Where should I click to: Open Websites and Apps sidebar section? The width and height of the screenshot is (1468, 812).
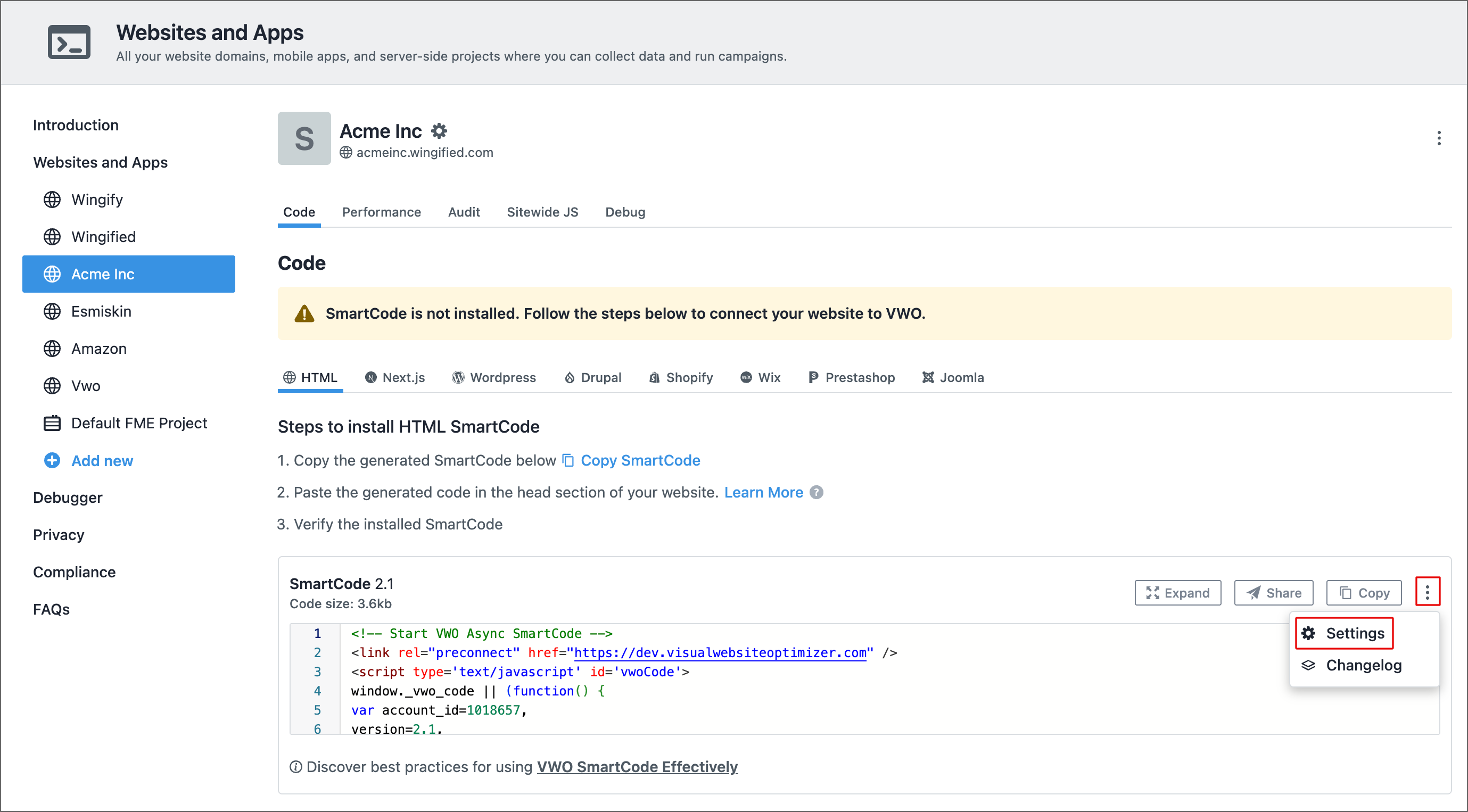[x=100, y=162]
